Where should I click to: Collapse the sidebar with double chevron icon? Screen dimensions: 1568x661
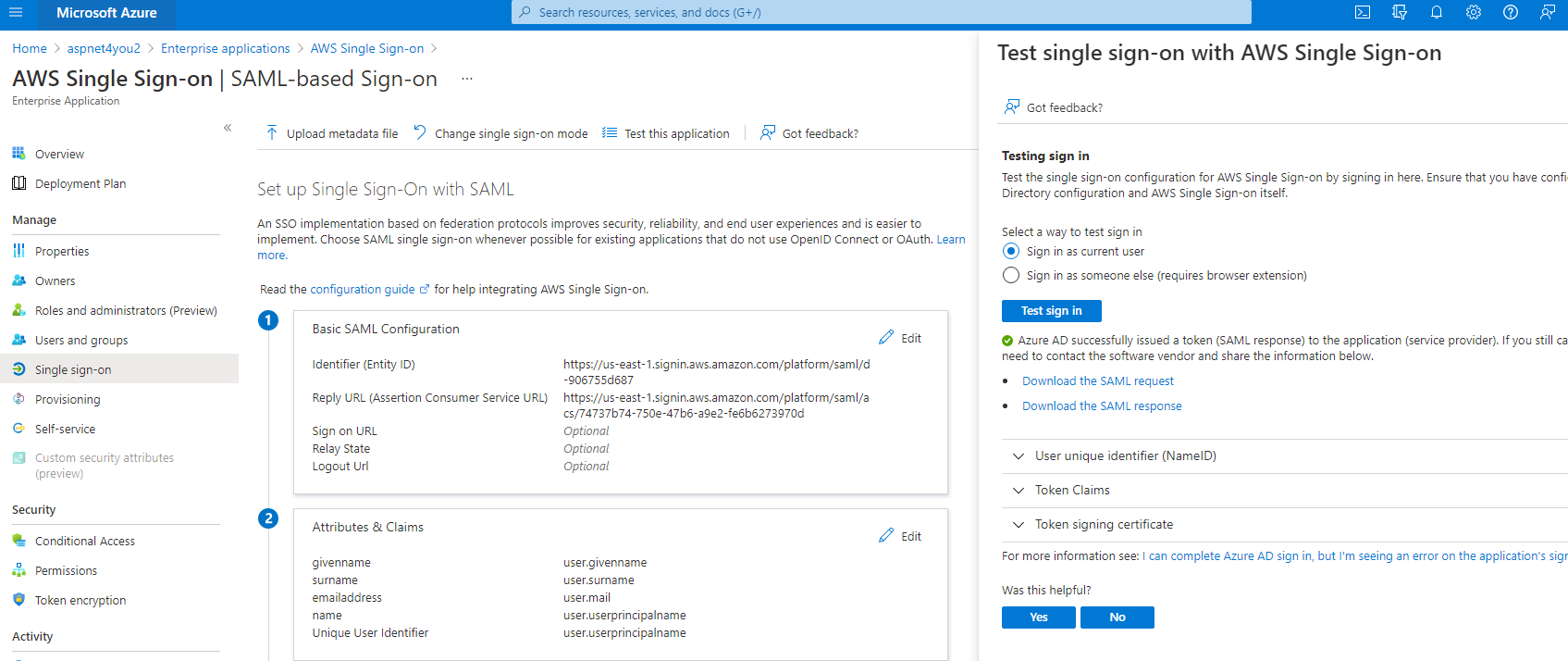coord(228,128)
